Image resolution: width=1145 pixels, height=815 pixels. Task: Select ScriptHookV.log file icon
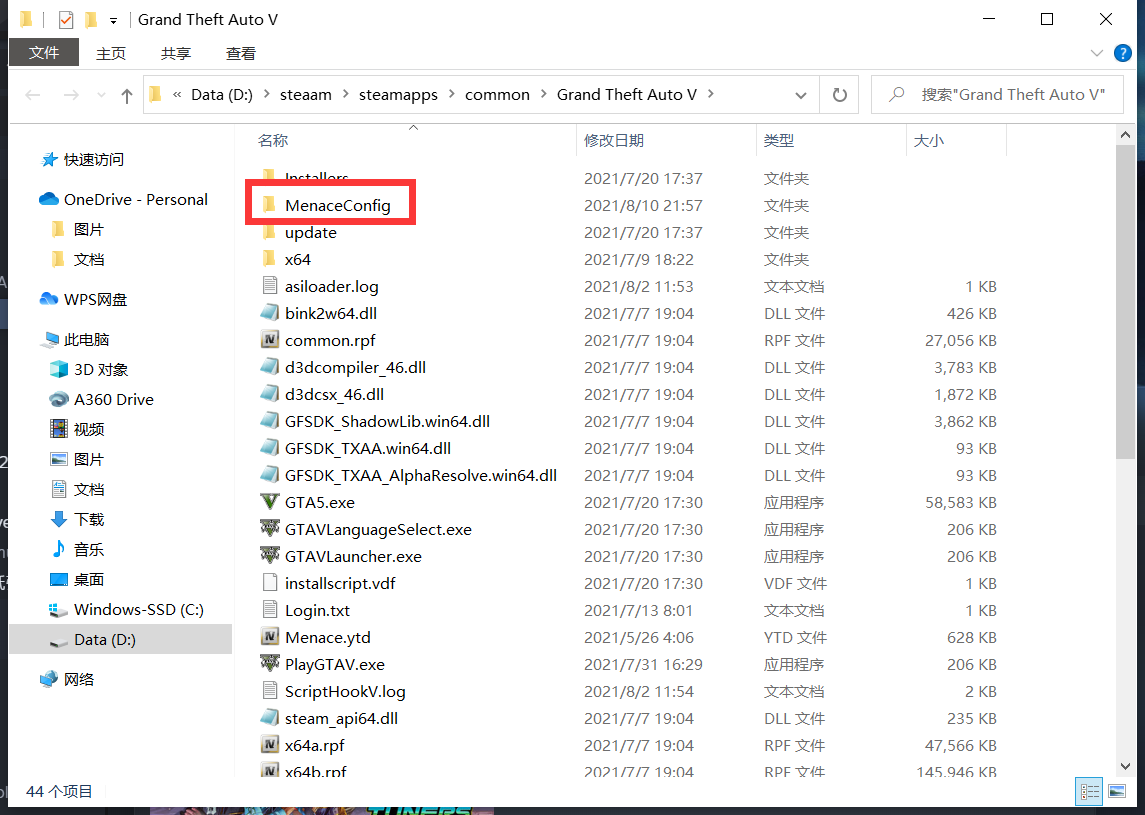(x=269, y=691)
